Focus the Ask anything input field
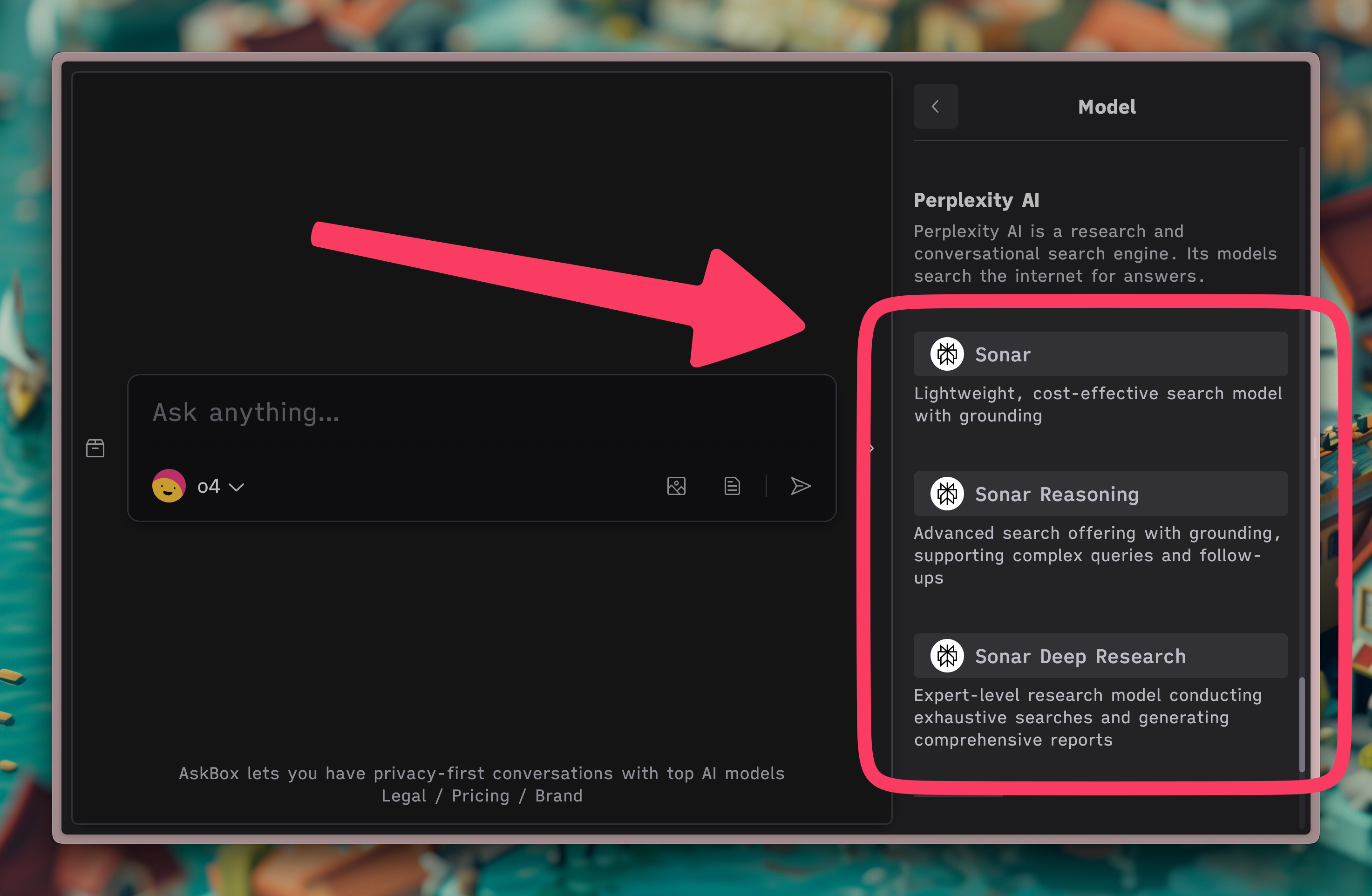The image size is (1372, 896). pyautogui.click(x=482, y=413)
